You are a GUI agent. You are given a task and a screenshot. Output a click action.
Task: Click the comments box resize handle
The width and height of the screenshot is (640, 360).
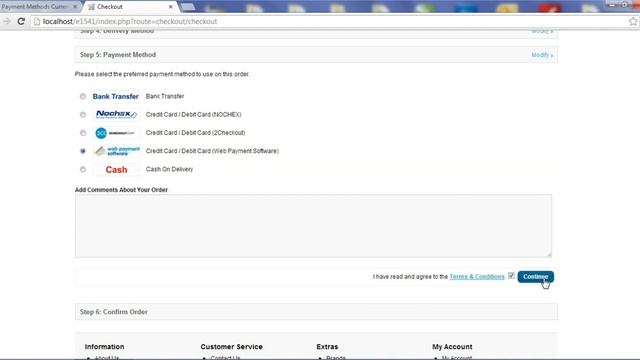[549, 255]
